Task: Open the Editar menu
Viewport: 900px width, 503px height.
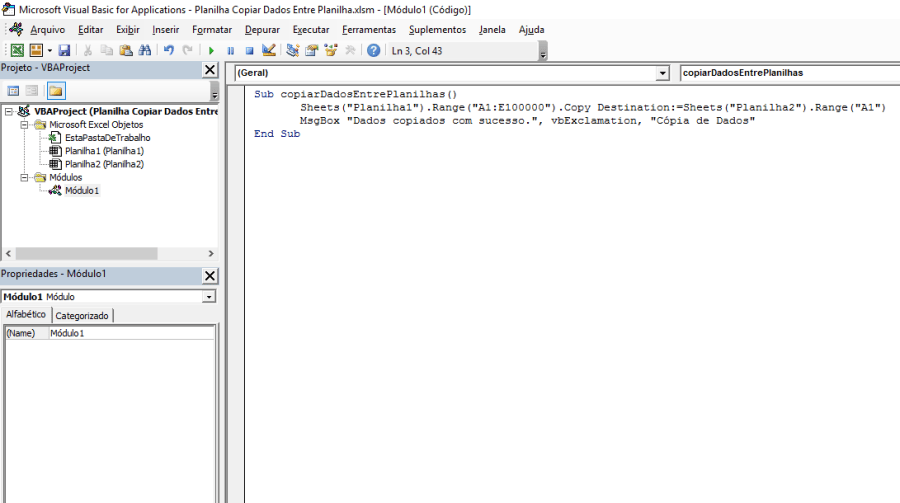Action: [x=91, y=30]
